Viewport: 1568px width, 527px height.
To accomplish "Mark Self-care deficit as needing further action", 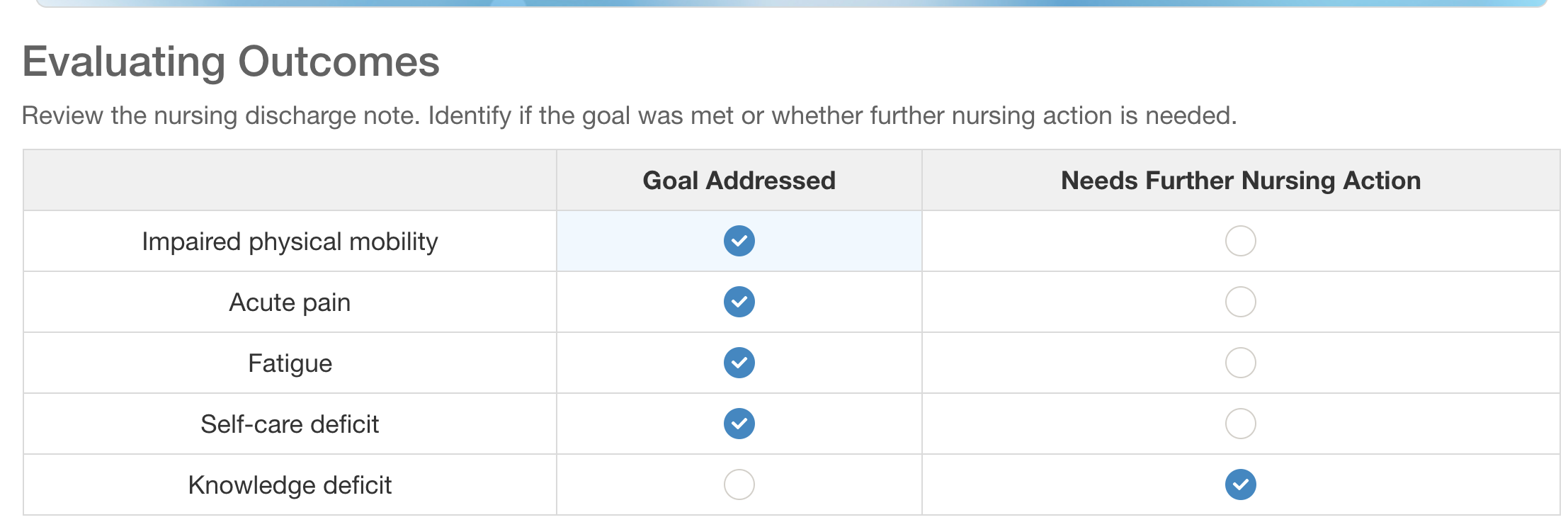I will [1240, 424].
